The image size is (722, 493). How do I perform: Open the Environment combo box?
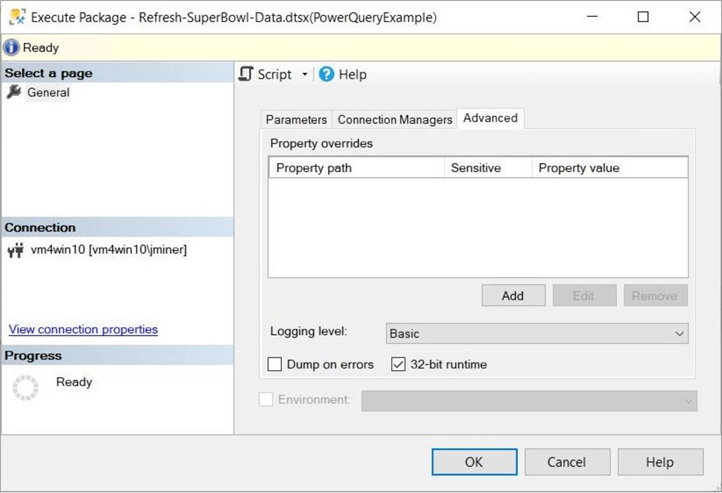pyautogui.click(x=529, y=400)
